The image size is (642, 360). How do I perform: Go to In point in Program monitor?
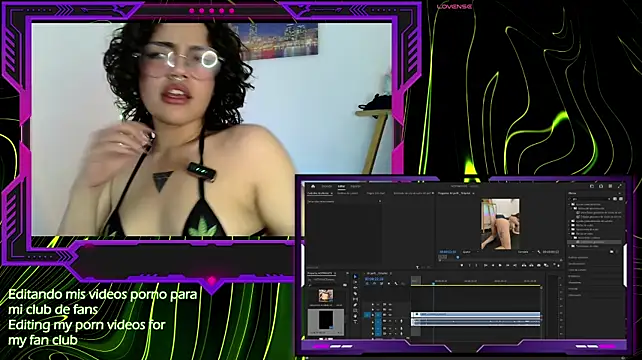pyautogui.click(x=485, y=265)
